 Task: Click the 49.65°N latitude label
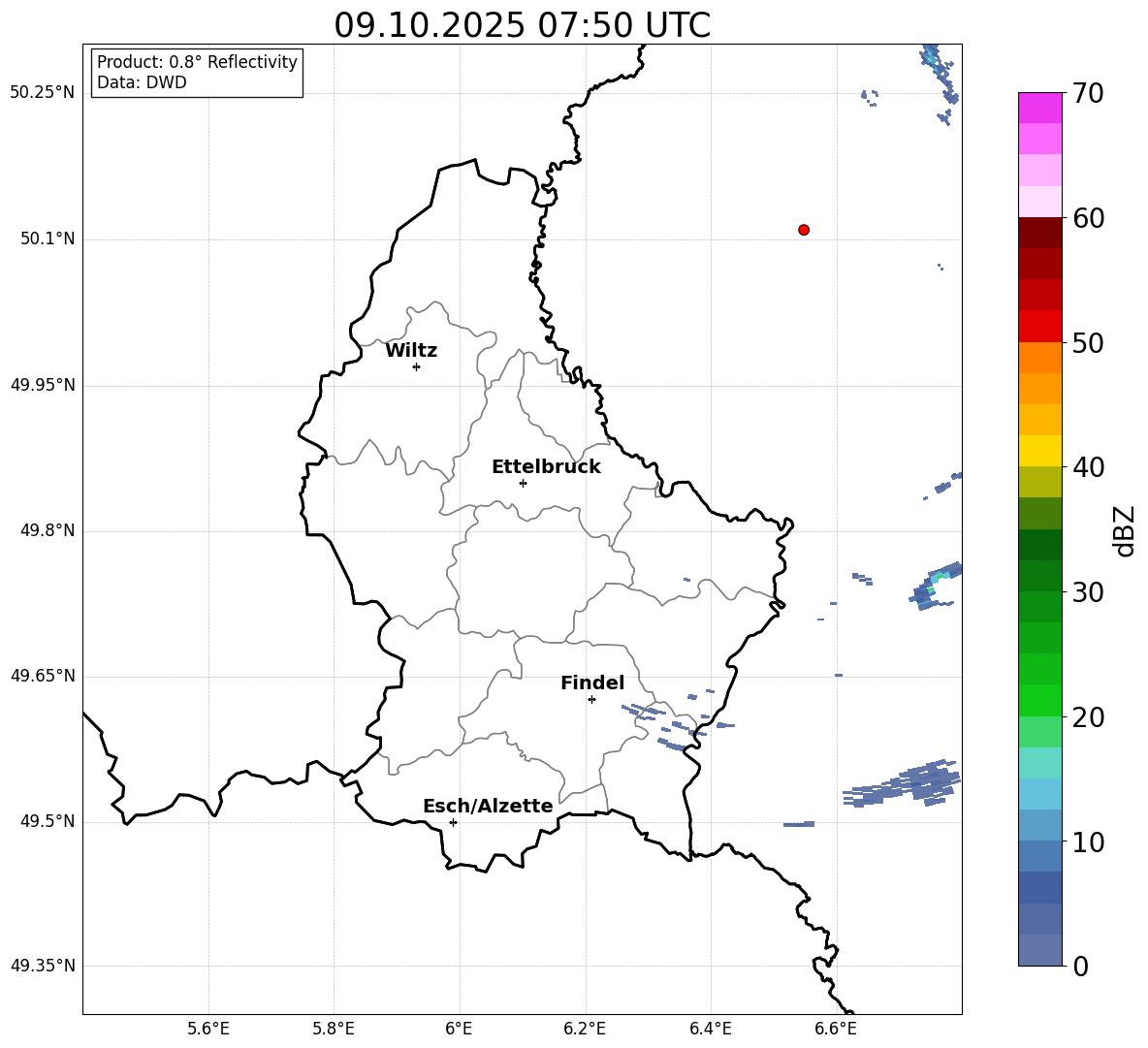click(43, 676)
